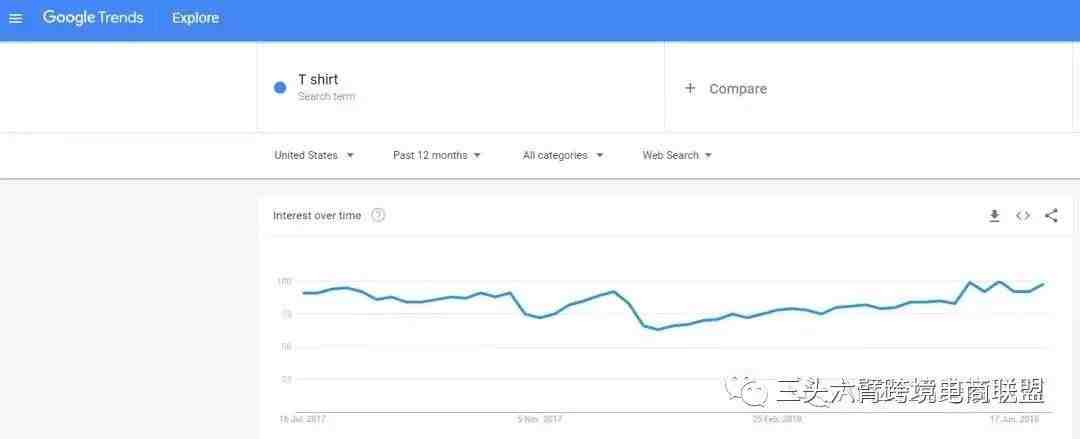Click the plus icon beside Compare

pyautogui.click(x=690, y=88)
